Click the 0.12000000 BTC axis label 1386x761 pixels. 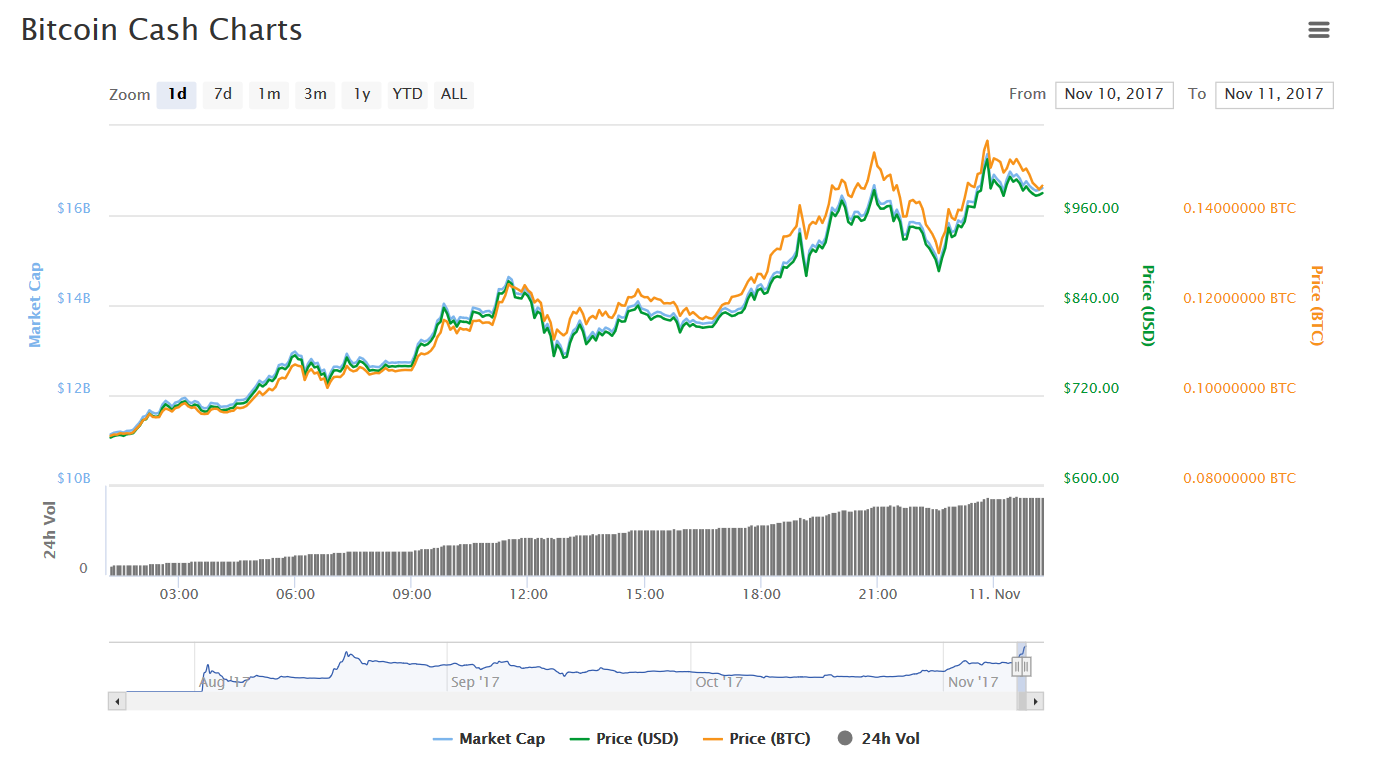click(x=1239, y=298)
